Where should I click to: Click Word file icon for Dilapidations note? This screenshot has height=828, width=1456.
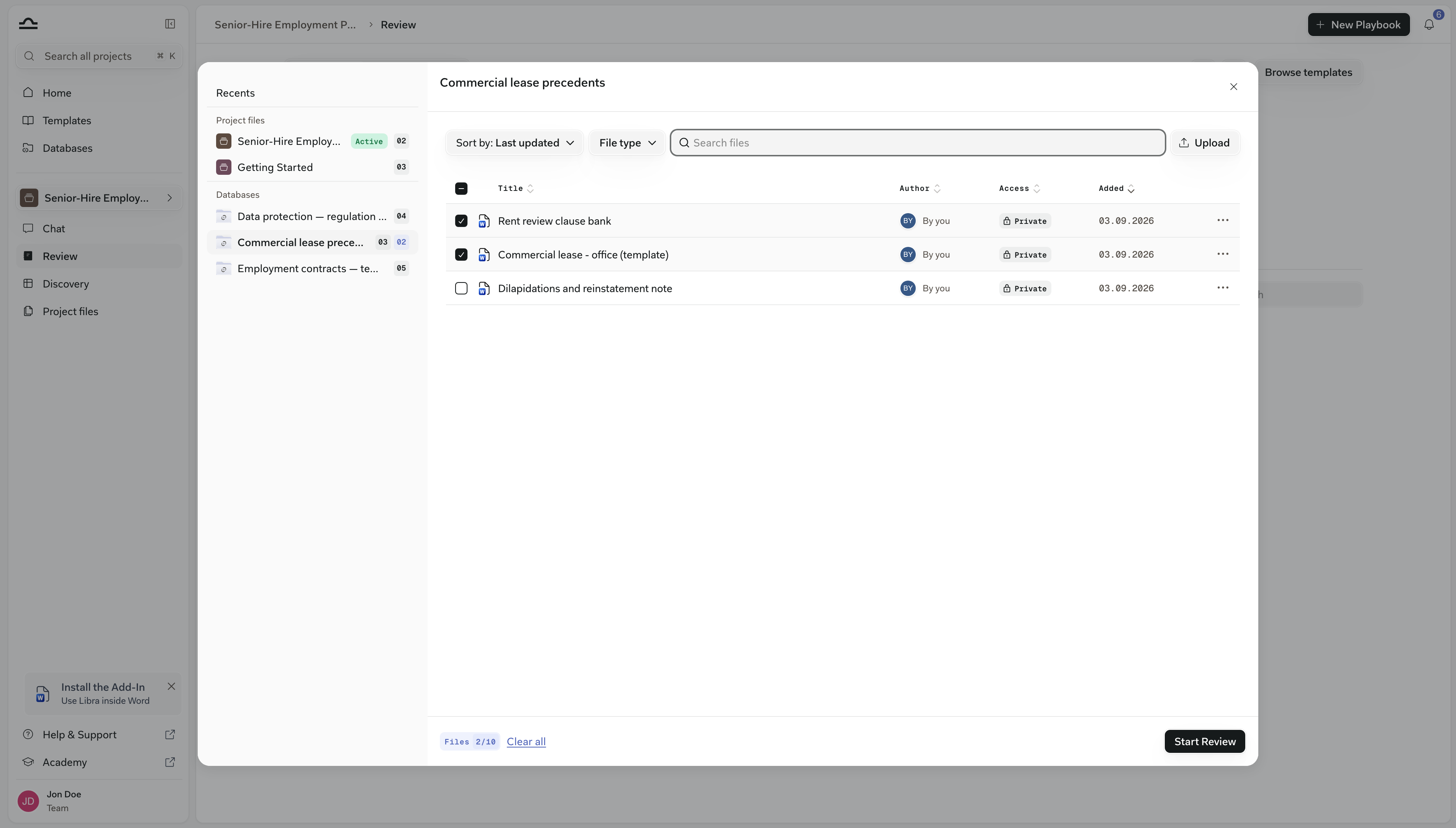coord(484,289)
